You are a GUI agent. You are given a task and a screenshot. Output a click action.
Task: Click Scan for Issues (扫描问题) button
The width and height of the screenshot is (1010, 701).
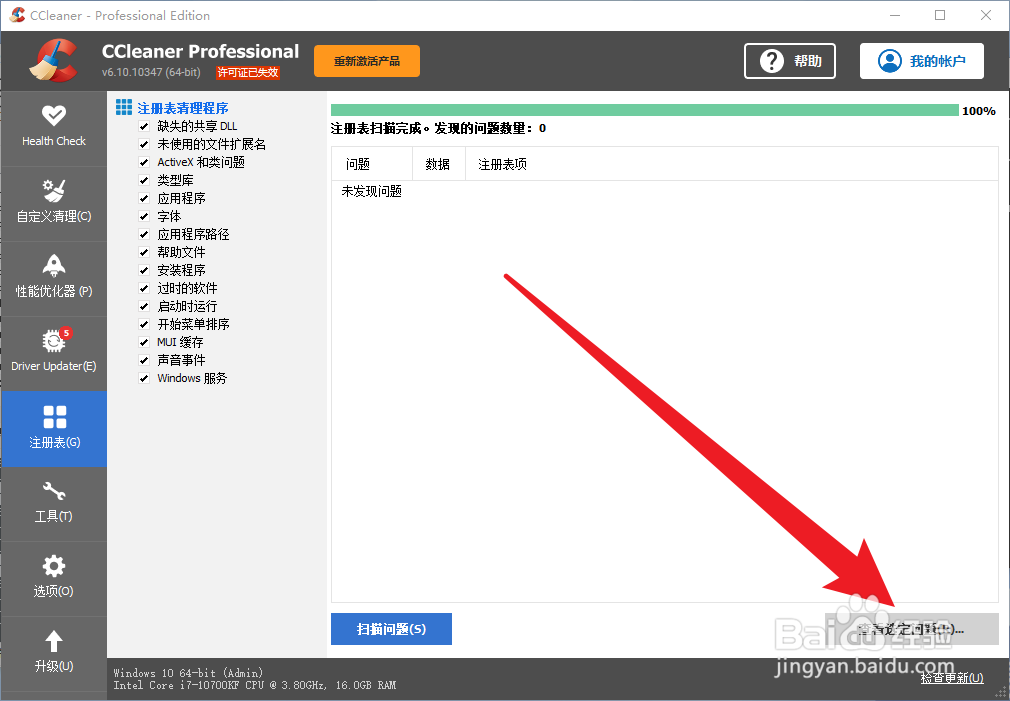(x=391, y=629)
